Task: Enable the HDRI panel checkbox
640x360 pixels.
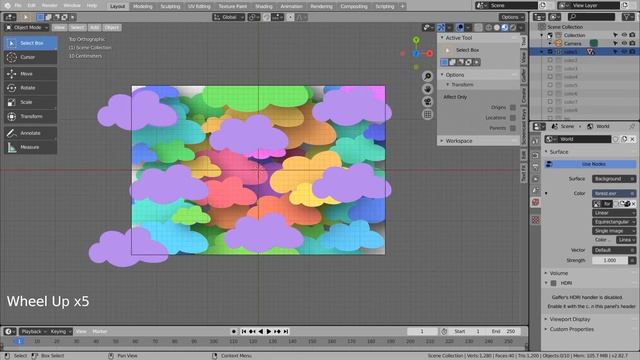Action: click(553, 283)
